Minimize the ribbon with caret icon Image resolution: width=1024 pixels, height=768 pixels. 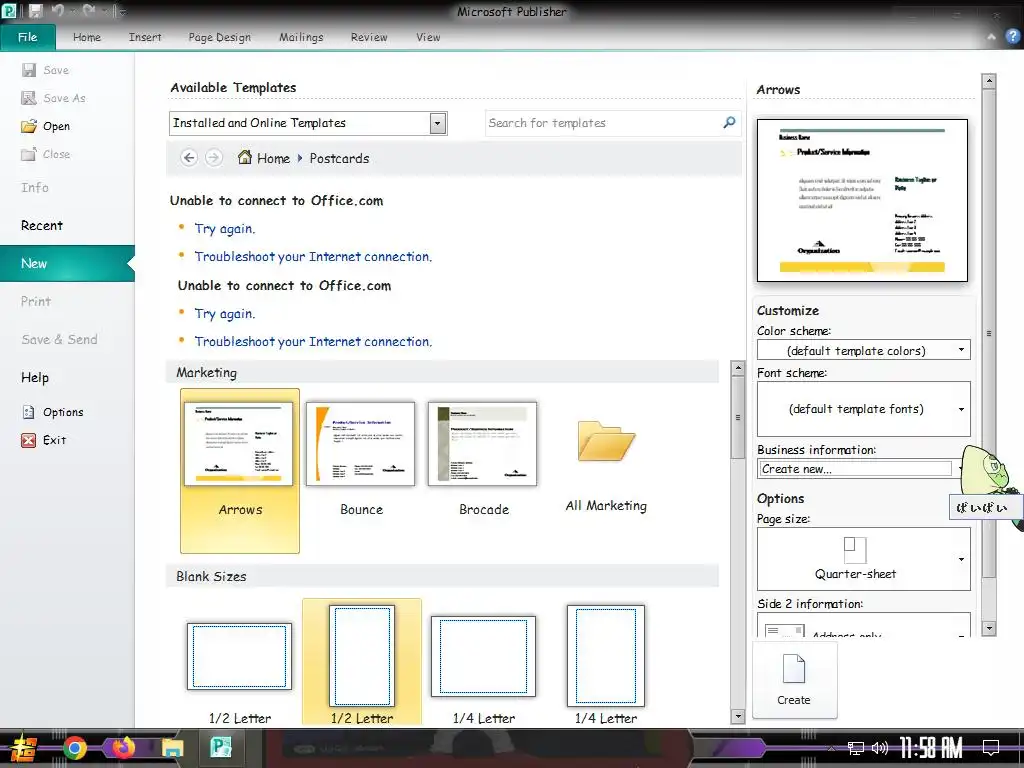991,37
